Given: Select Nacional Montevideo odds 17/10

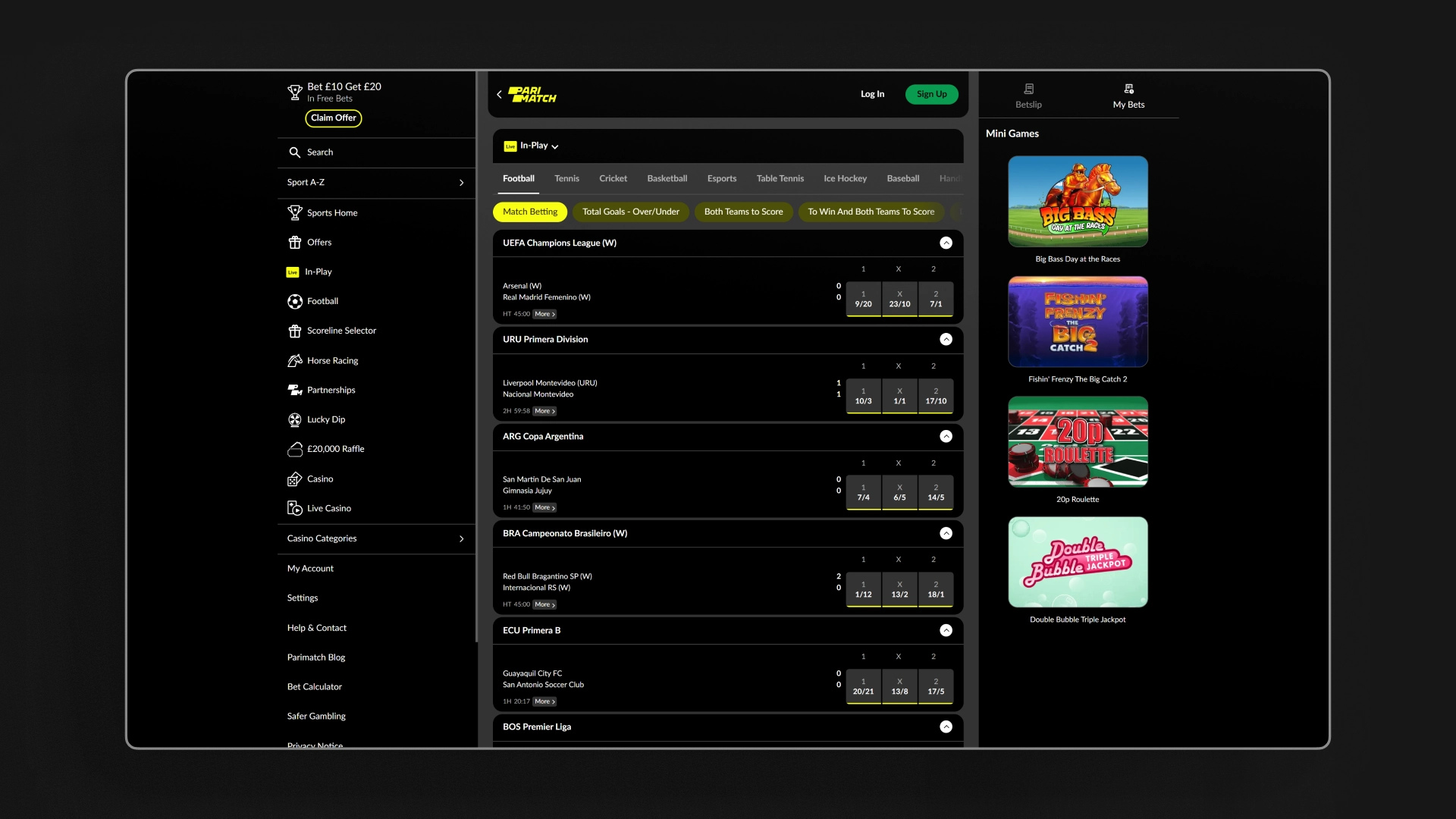Looking at the screenshot, I should click(x=936, y=397).
